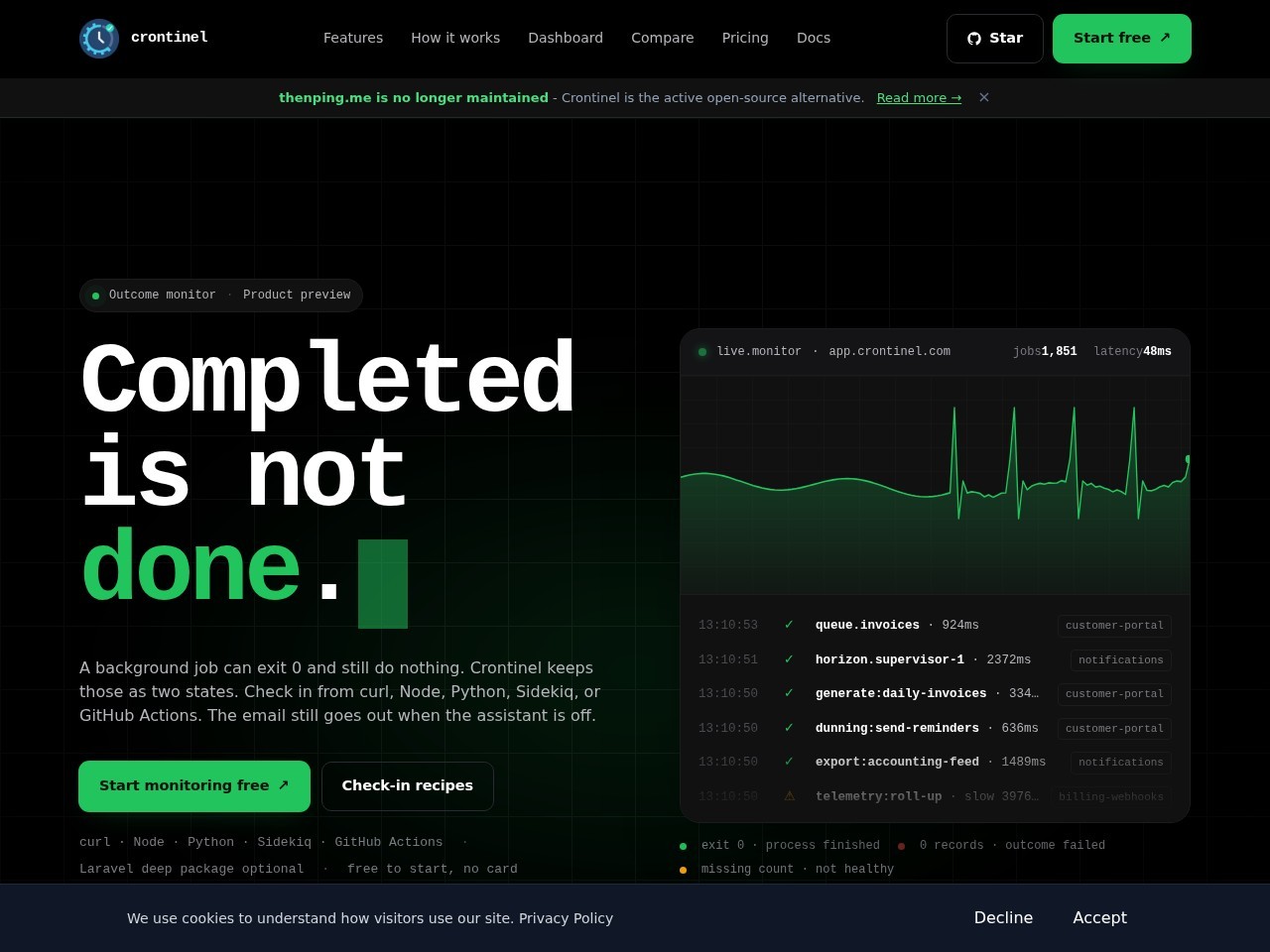Click the 13:10:53 timestamp
The height and width of the screenshot is (952, 1270).
(728, 625)
